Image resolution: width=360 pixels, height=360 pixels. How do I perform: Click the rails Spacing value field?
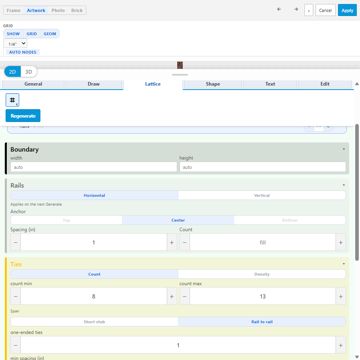coord(94,242)
